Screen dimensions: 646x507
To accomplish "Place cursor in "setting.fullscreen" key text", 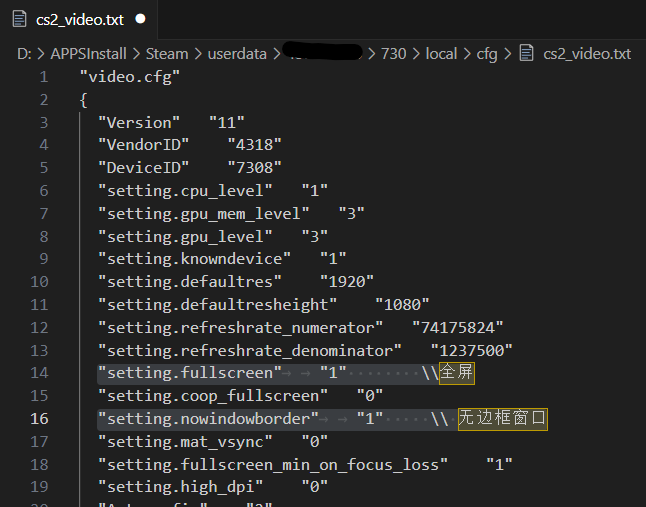I will 190,373.
